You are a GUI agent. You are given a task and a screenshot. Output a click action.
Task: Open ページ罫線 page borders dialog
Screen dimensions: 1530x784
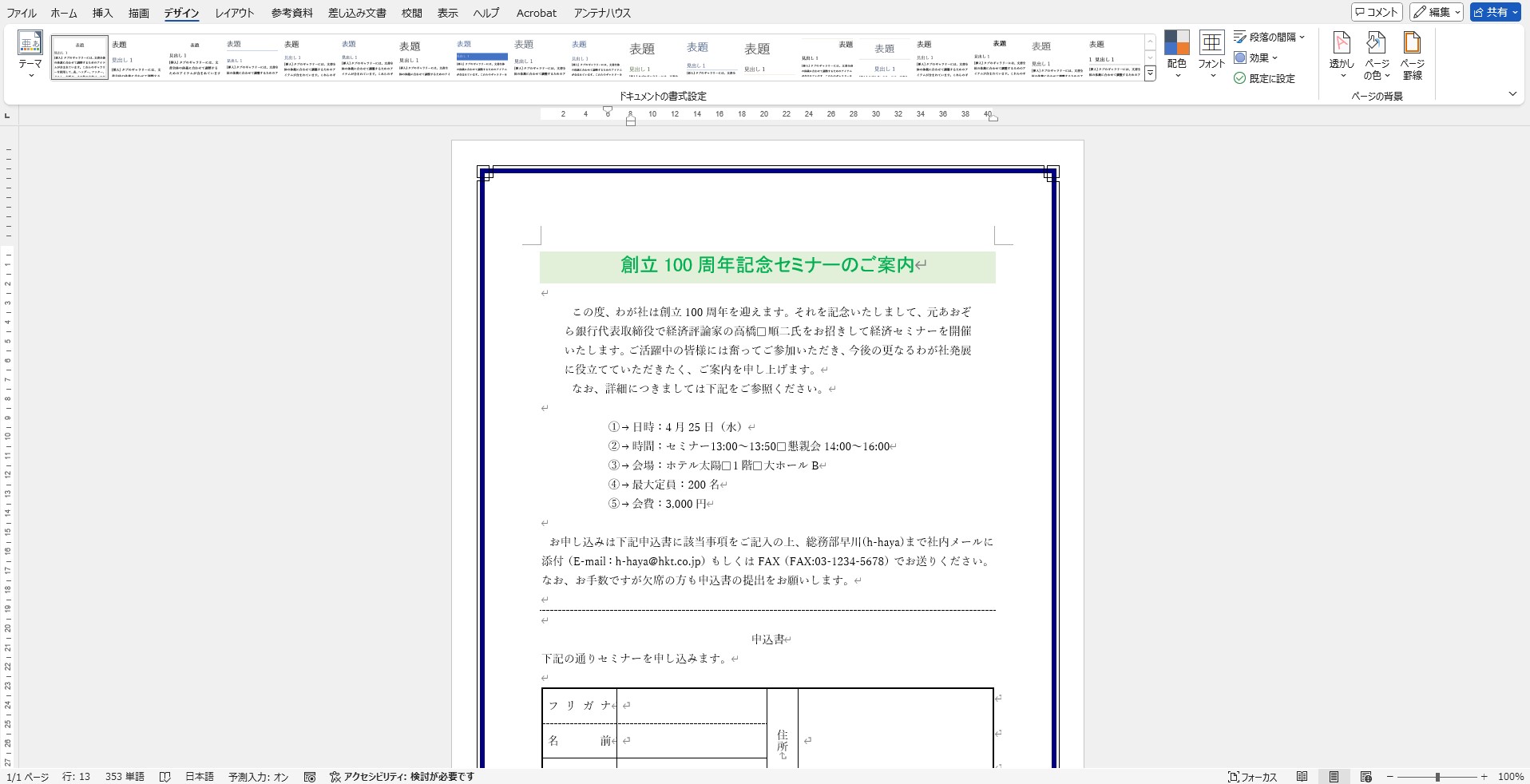coord(1412,55)
